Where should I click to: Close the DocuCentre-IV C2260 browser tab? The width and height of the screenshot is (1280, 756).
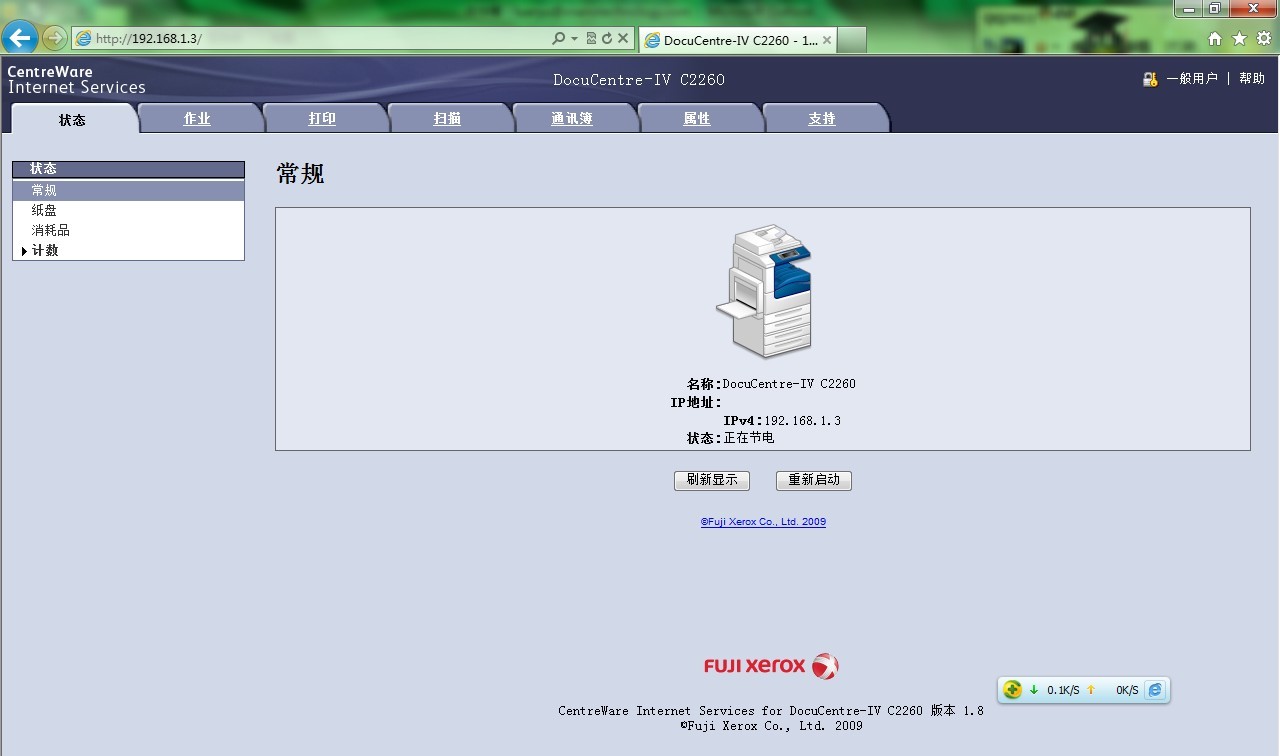pyautogui.click(x=827, y=40)
